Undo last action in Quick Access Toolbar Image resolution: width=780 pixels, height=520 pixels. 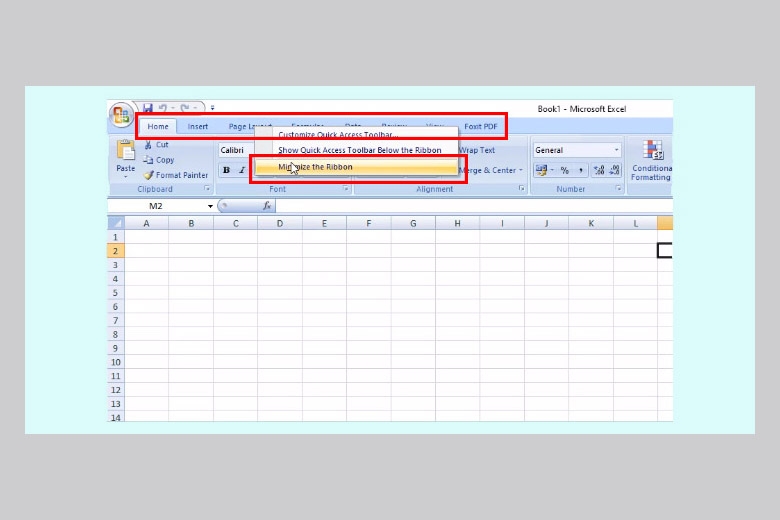coord(163,107)
